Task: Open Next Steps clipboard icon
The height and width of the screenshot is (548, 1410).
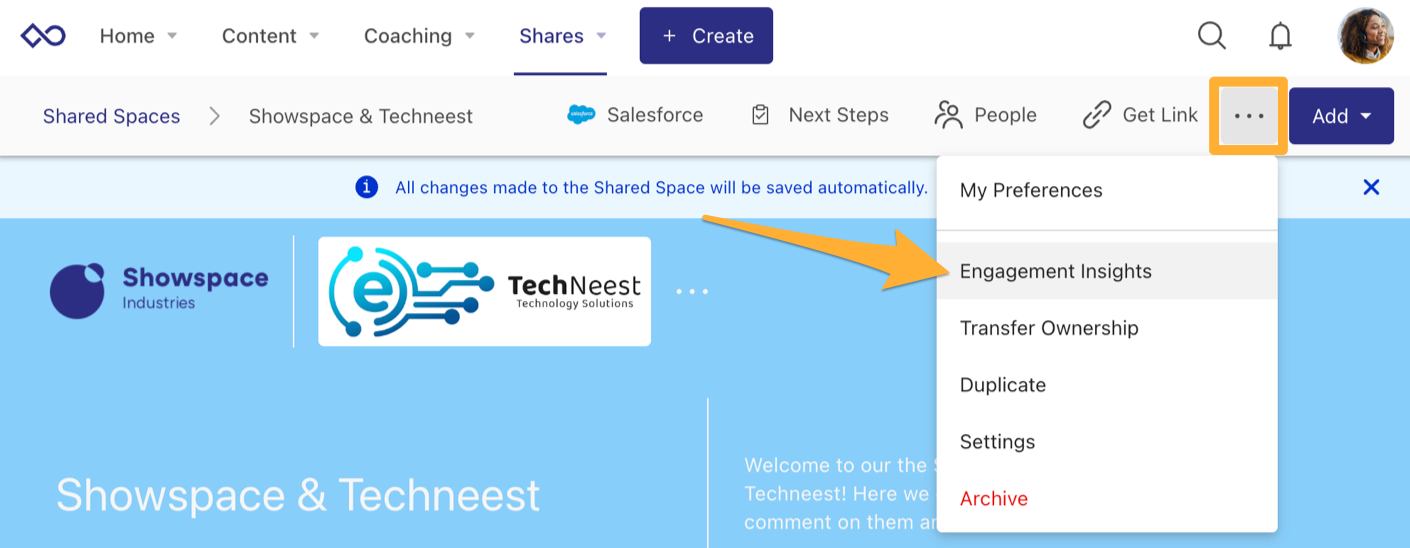Action: point(760,115)
